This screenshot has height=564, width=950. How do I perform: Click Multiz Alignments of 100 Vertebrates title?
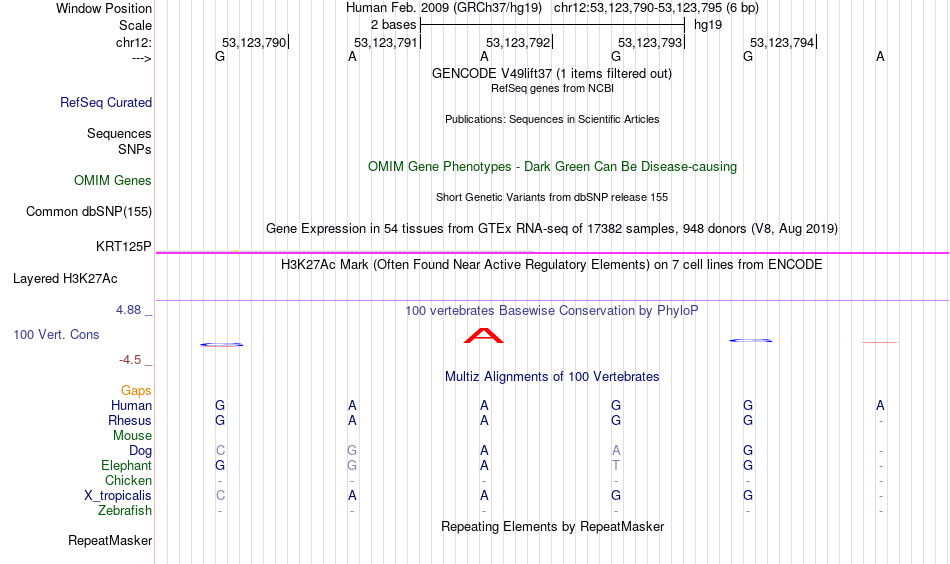click(x=552, y=377)
